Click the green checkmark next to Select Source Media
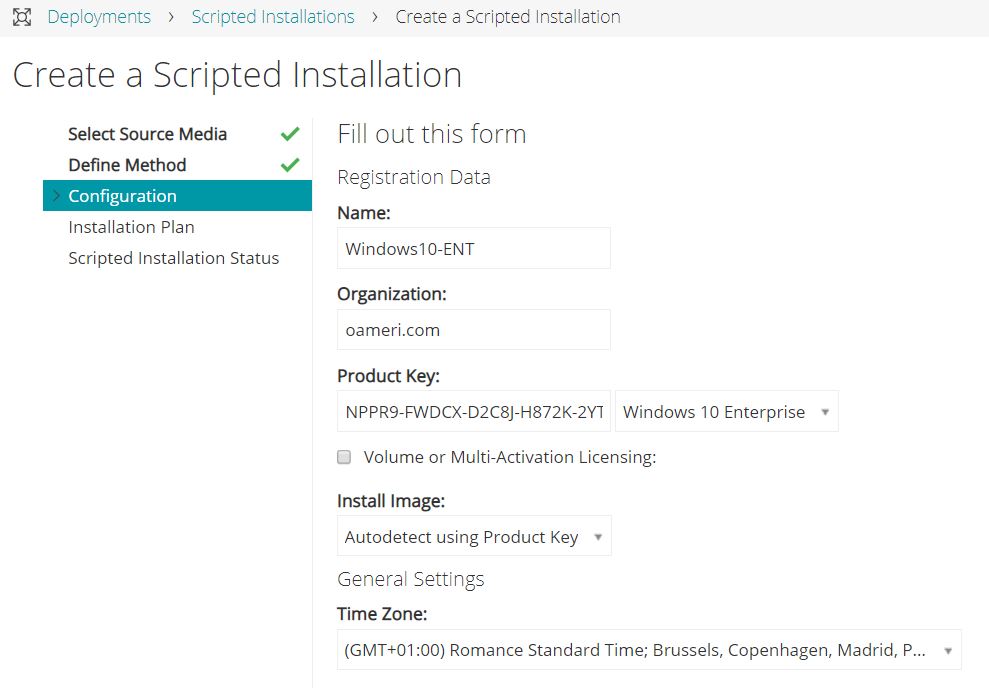Image resolution: width=989 pixels, height=688 pixels. coord(290,134)
